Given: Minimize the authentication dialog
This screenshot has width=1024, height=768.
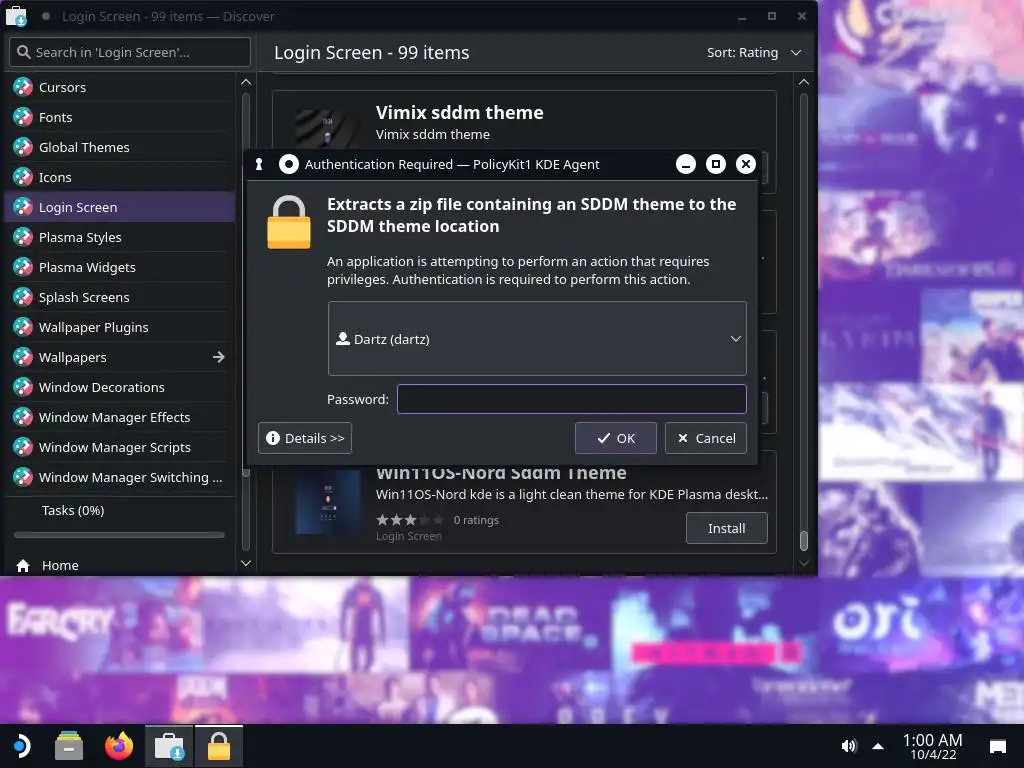Looking at the screenshot, I should (686, 165).
